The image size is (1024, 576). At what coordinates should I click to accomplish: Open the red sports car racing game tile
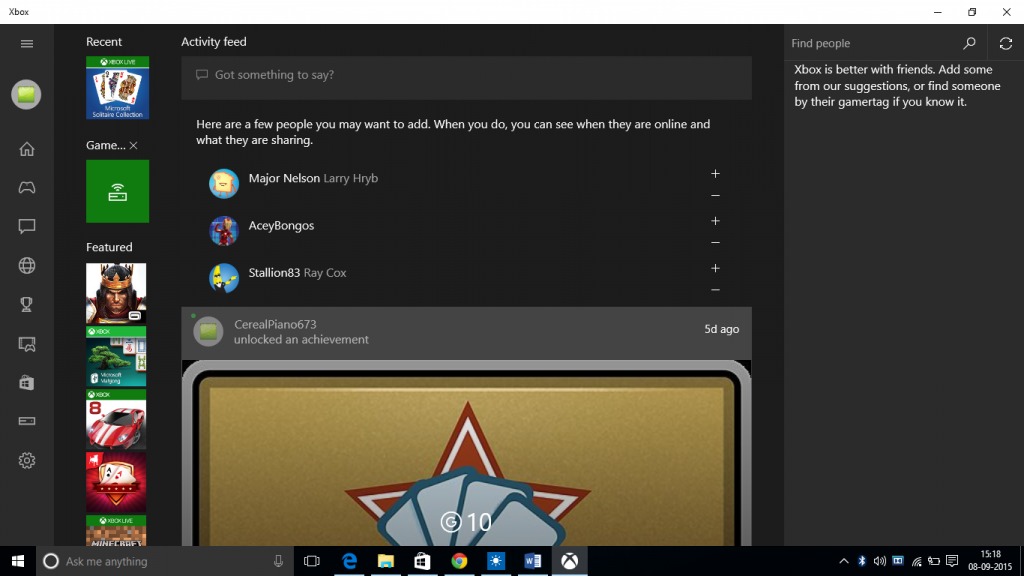pos(116,419)
